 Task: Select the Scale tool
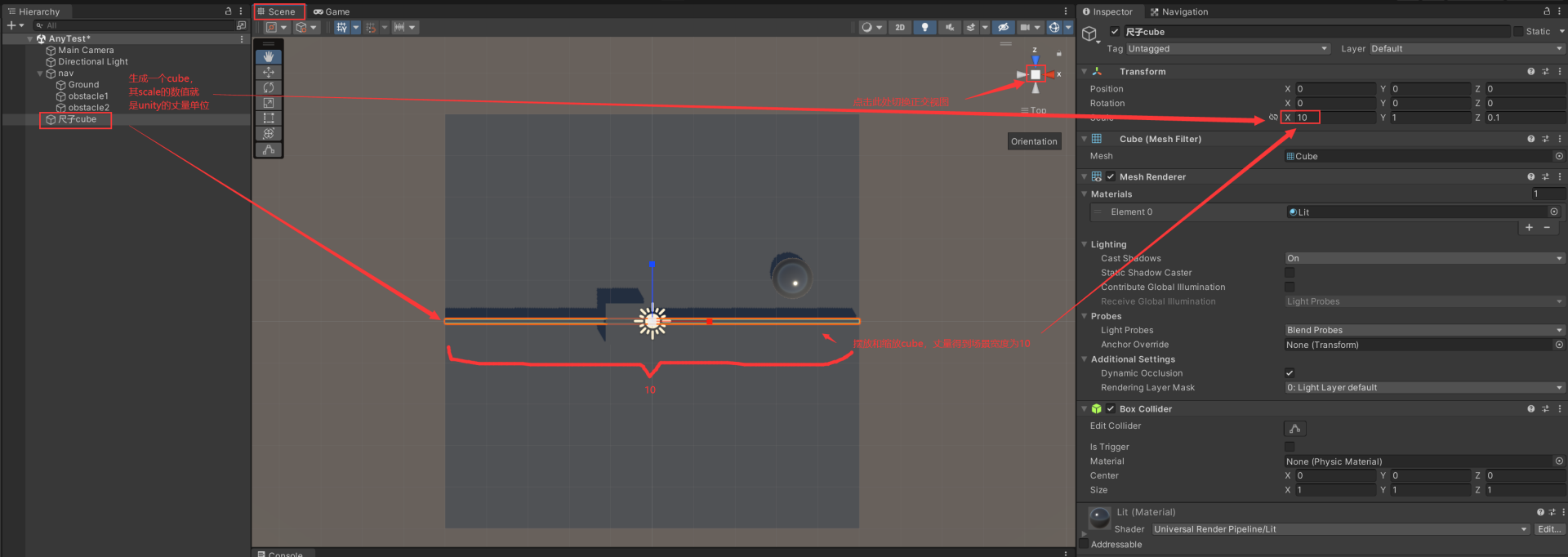point(269,103)
